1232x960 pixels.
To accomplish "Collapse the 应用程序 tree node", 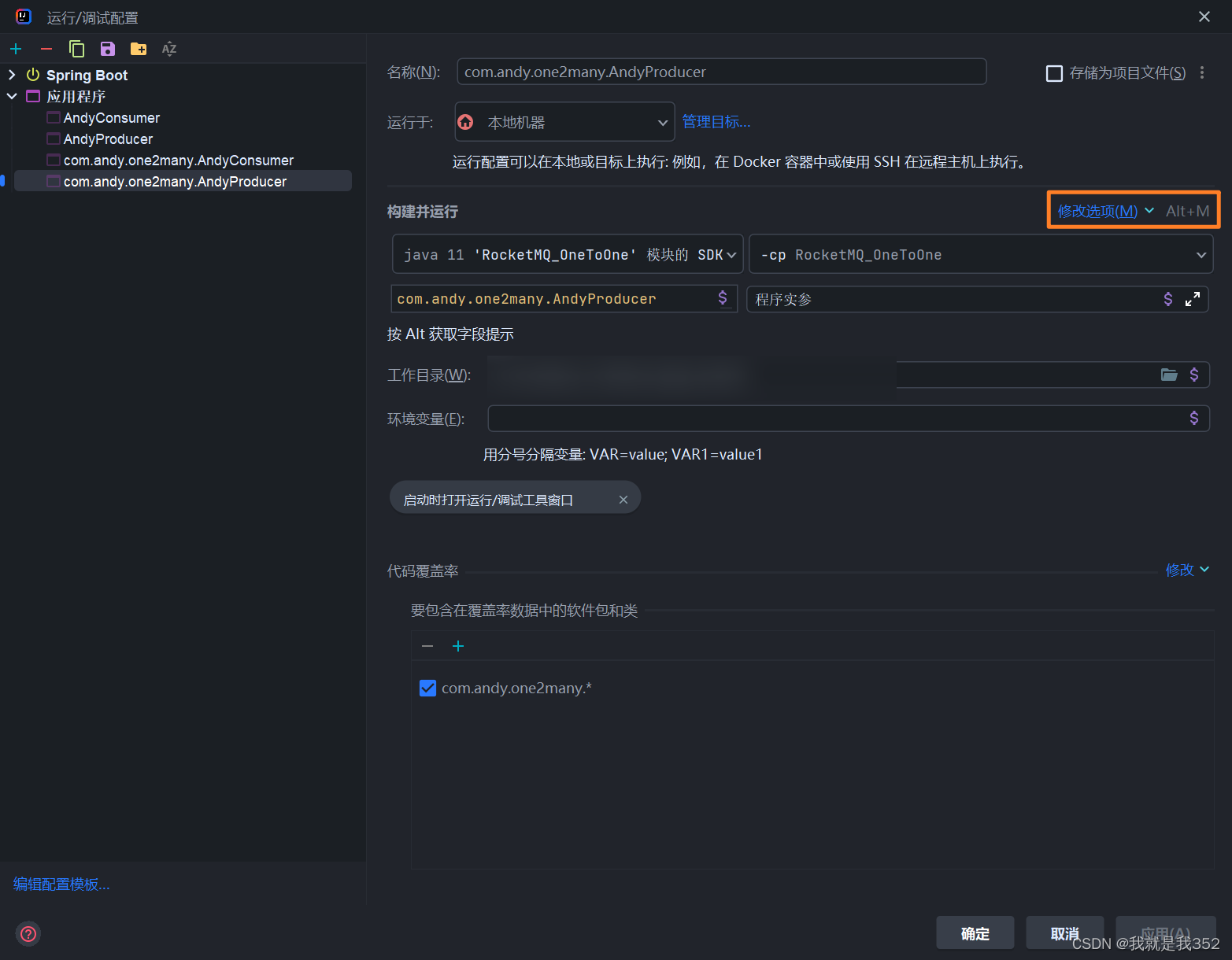I will (12, 96).
